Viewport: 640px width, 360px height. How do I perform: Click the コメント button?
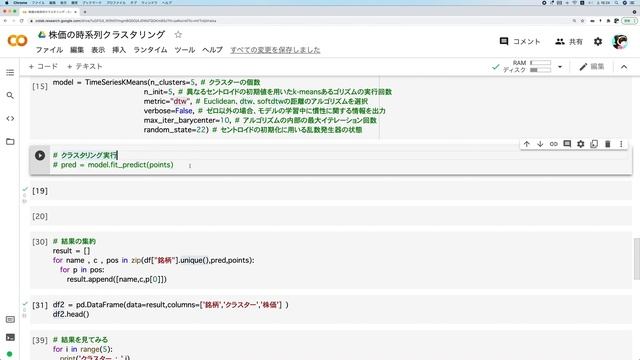pos(520,41)
